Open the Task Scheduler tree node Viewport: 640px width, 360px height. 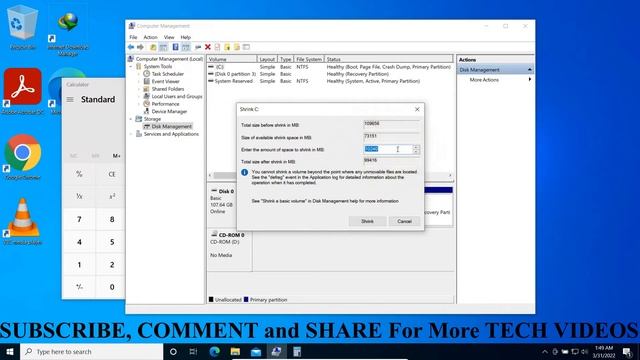(167, 74)
